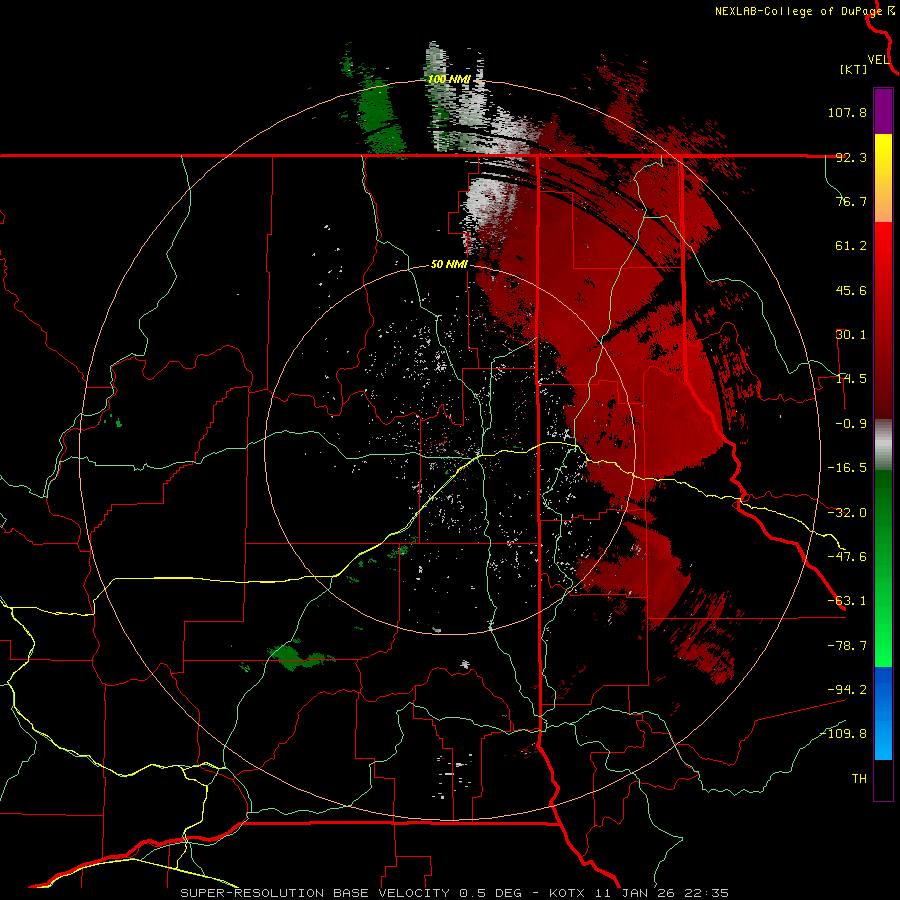The width and height of the screenshot is (900, 900).
Task: Click the 14.5 velocity scale value
Action: pyautogui.click(x=851, y=379)
